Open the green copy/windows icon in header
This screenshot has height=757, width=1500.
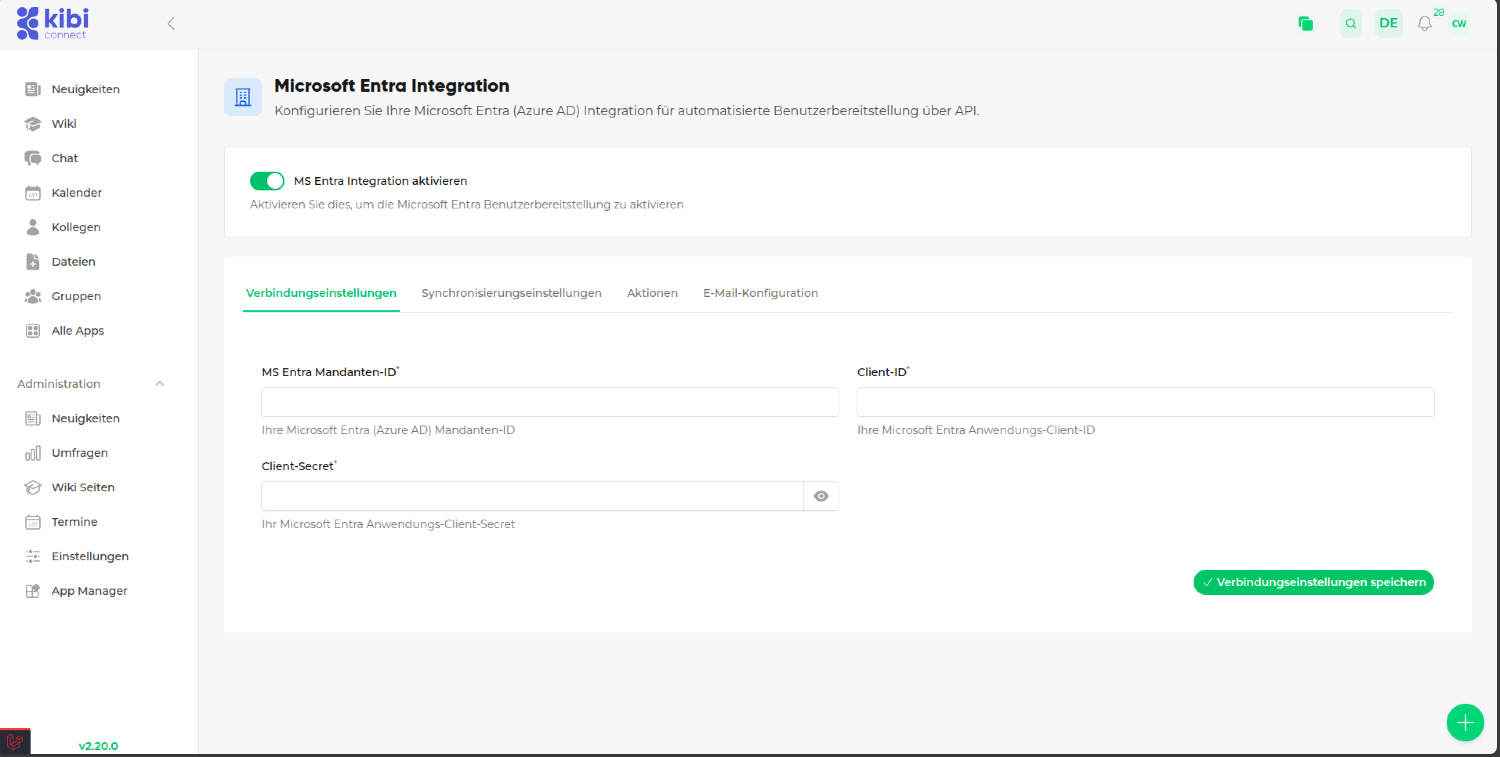pyautogui.click(x=1305, y=24)
